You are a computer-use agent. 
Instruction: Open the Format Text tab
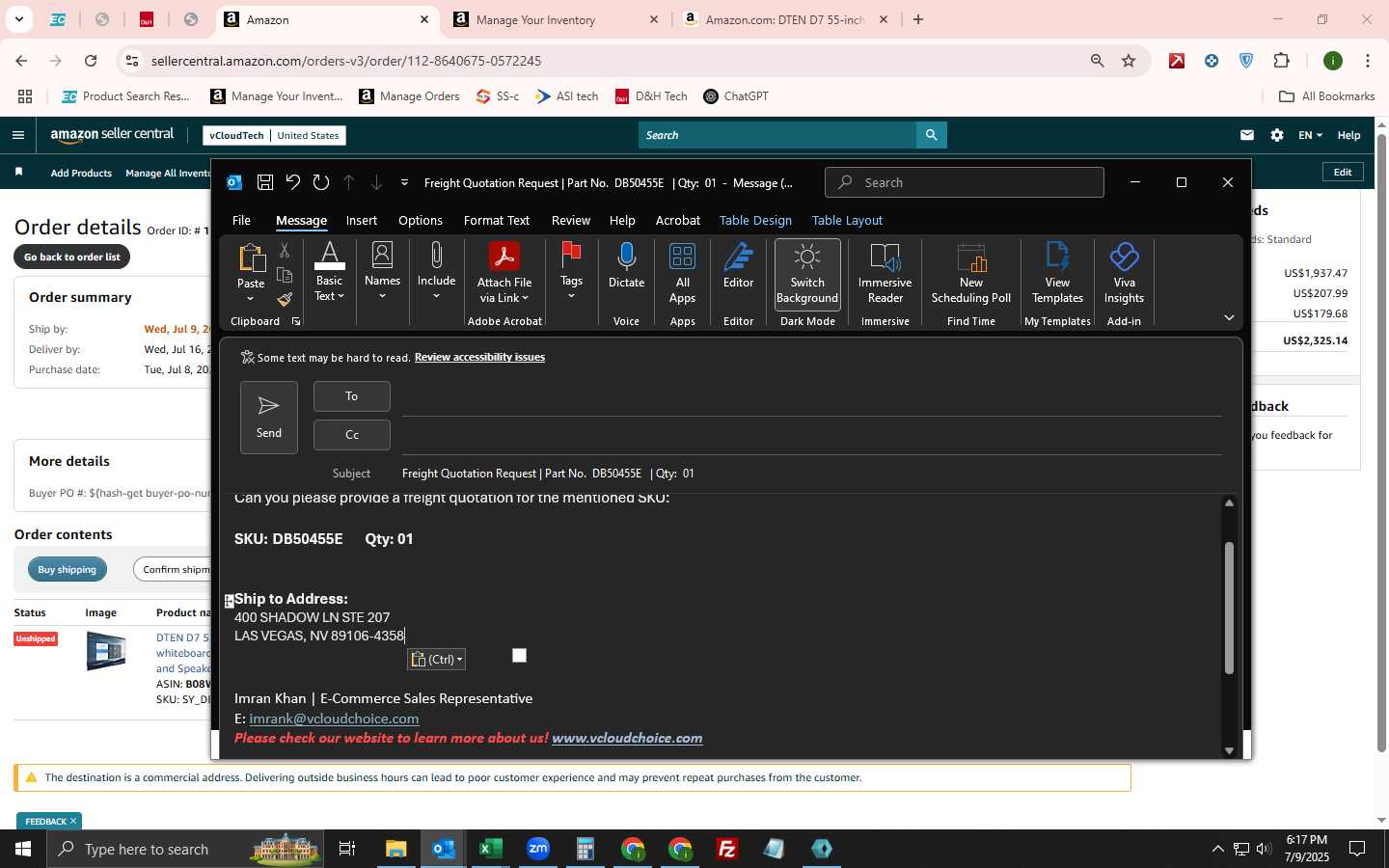[497, 220]
